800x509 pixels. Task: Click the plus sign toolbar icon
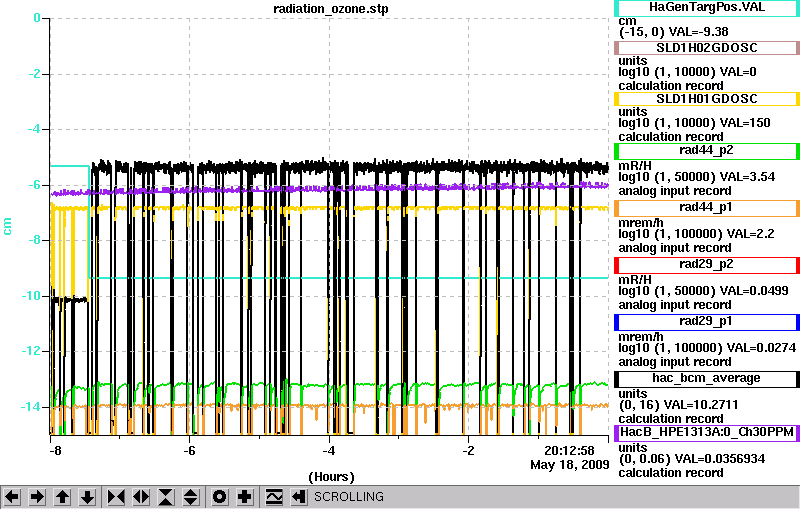tap(245, 497)
